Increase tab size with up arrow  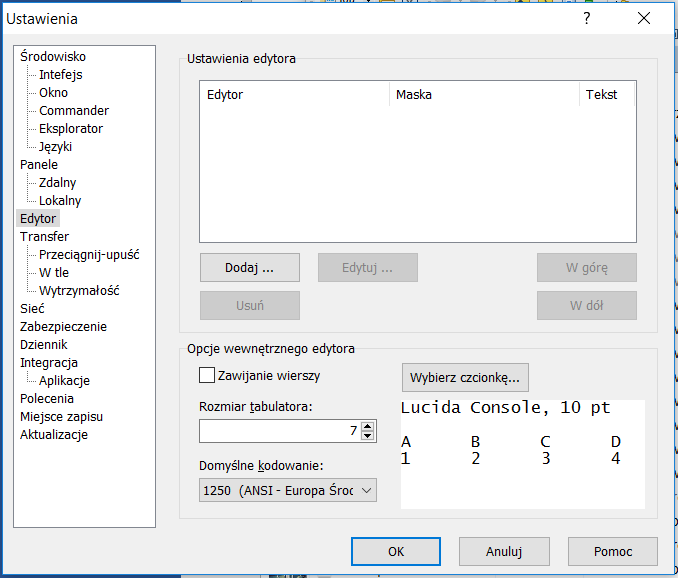[x=367, y=426]
